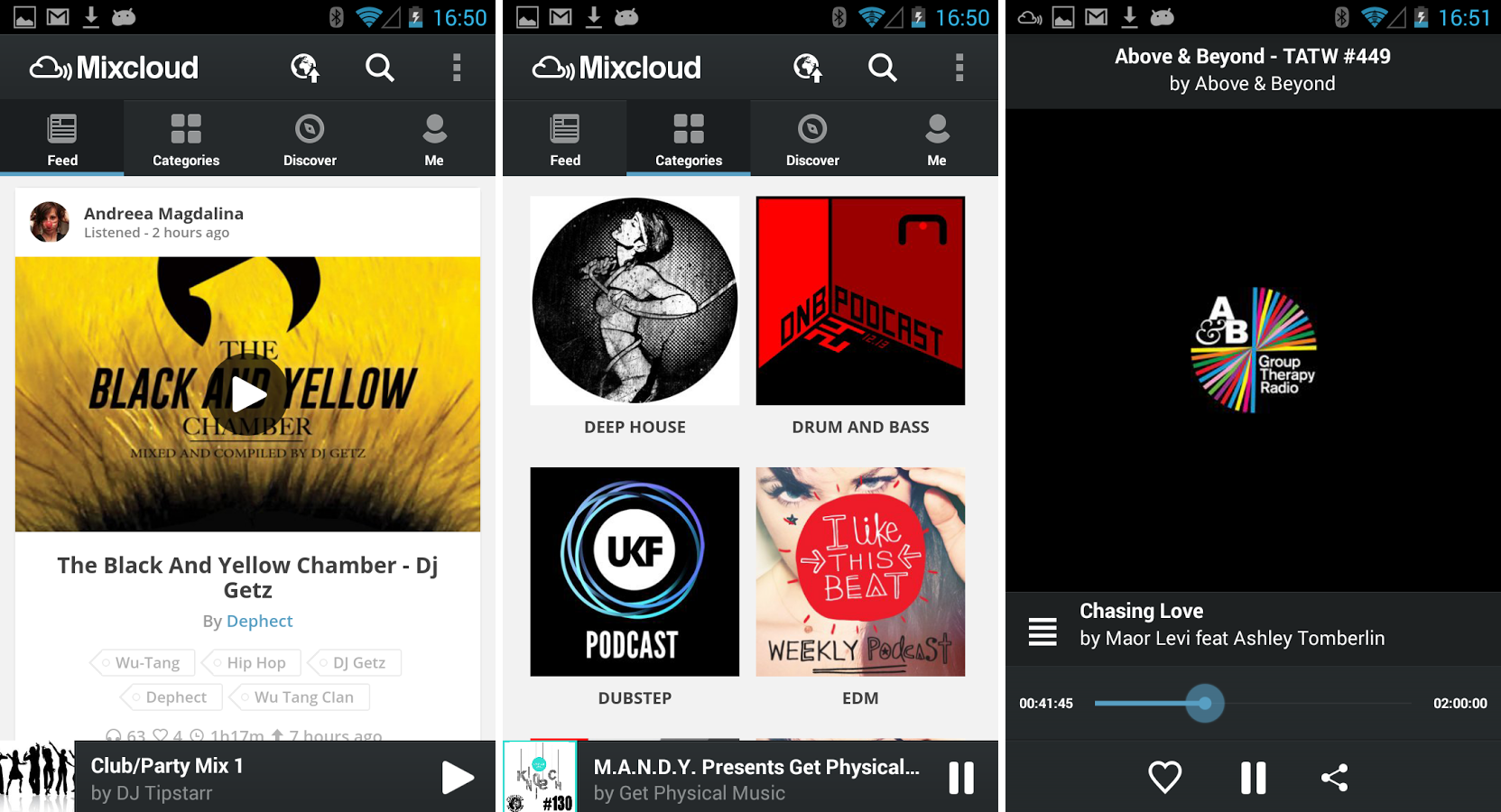Select the Feed tab in second screen
The height and width of the screenshot is (812, 1501).
point(565,138)
